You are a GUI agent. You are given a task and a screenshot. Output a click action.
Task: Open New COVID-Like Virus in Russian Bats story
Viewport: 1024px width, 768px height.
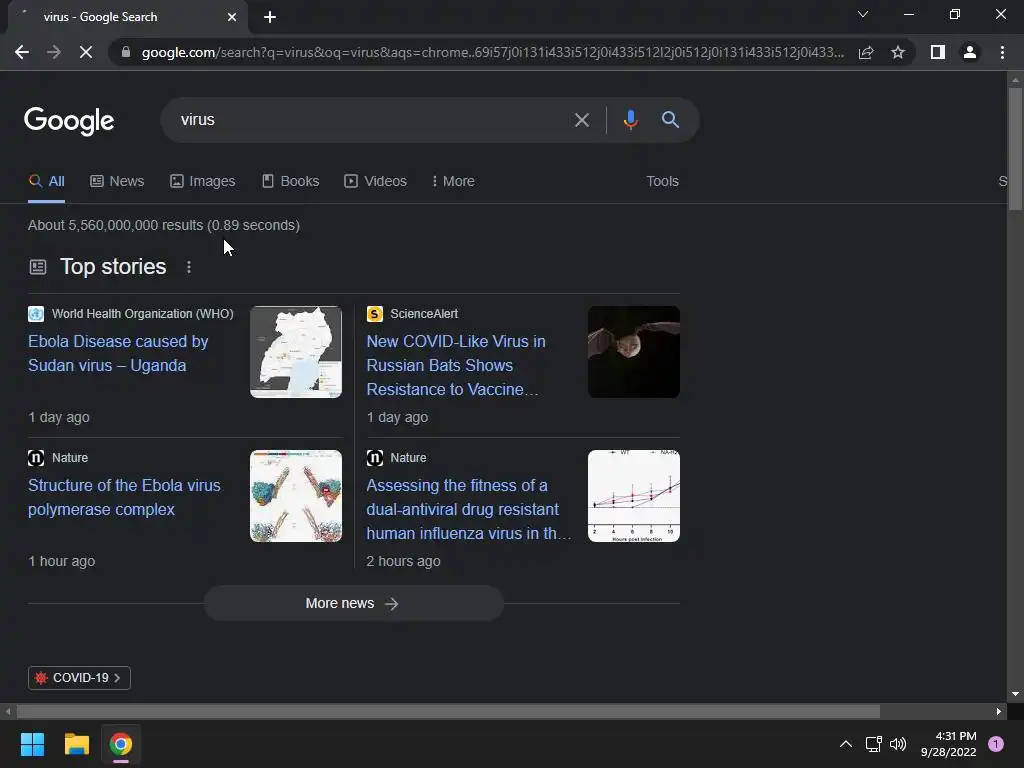point(455,365)
